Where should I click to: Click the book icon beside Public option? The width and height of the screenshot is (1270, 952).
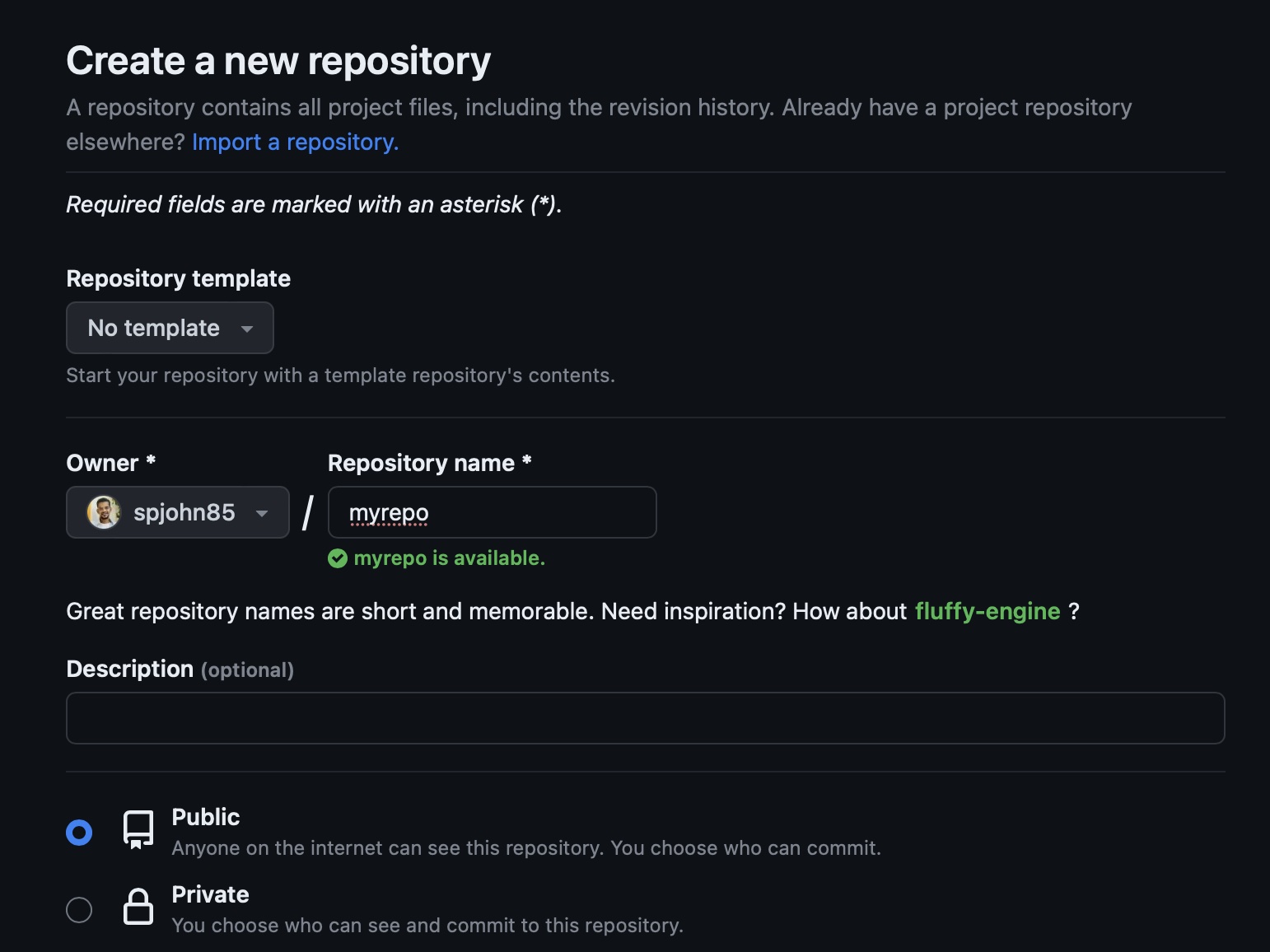[x=138, y=831]
